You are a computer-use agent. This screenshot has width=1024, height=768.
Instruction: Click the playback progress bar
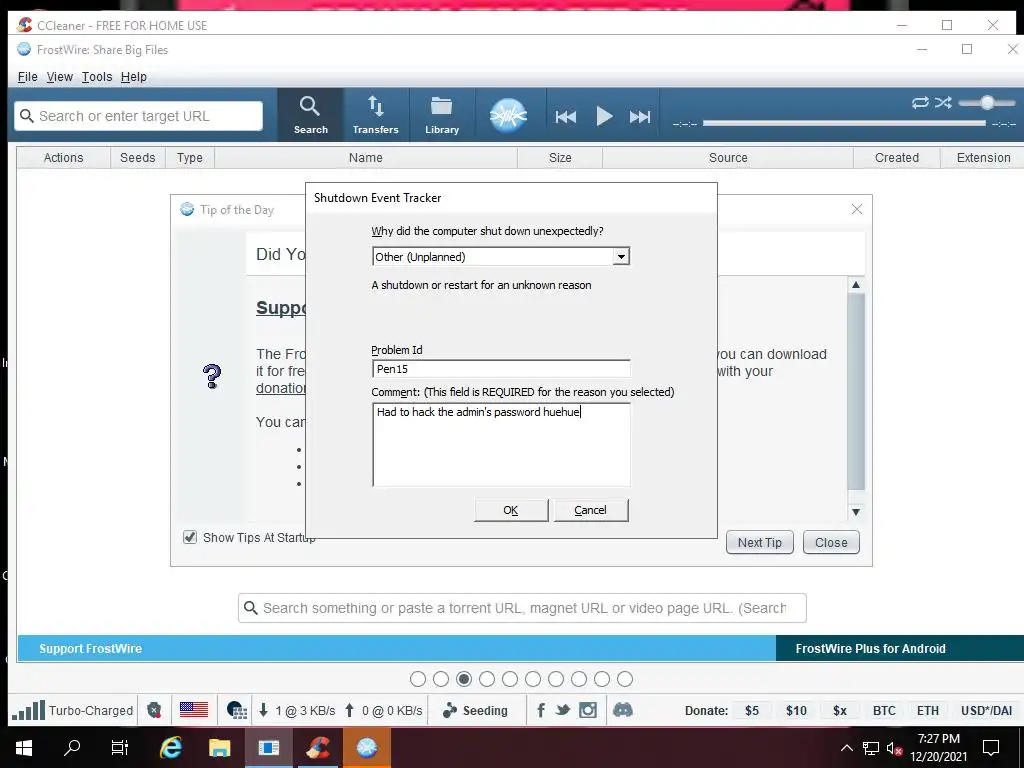(x=844, y=123)
